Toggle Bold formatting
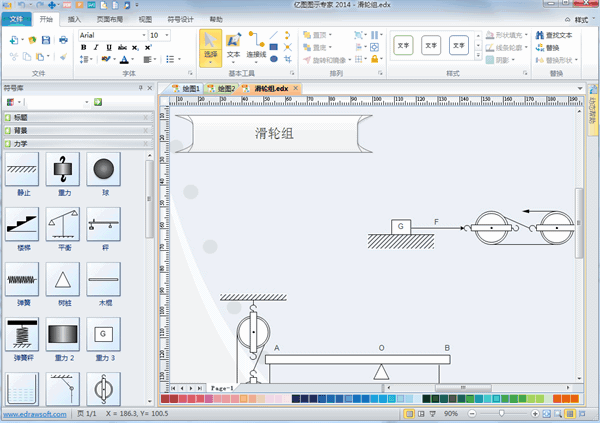 84,47
